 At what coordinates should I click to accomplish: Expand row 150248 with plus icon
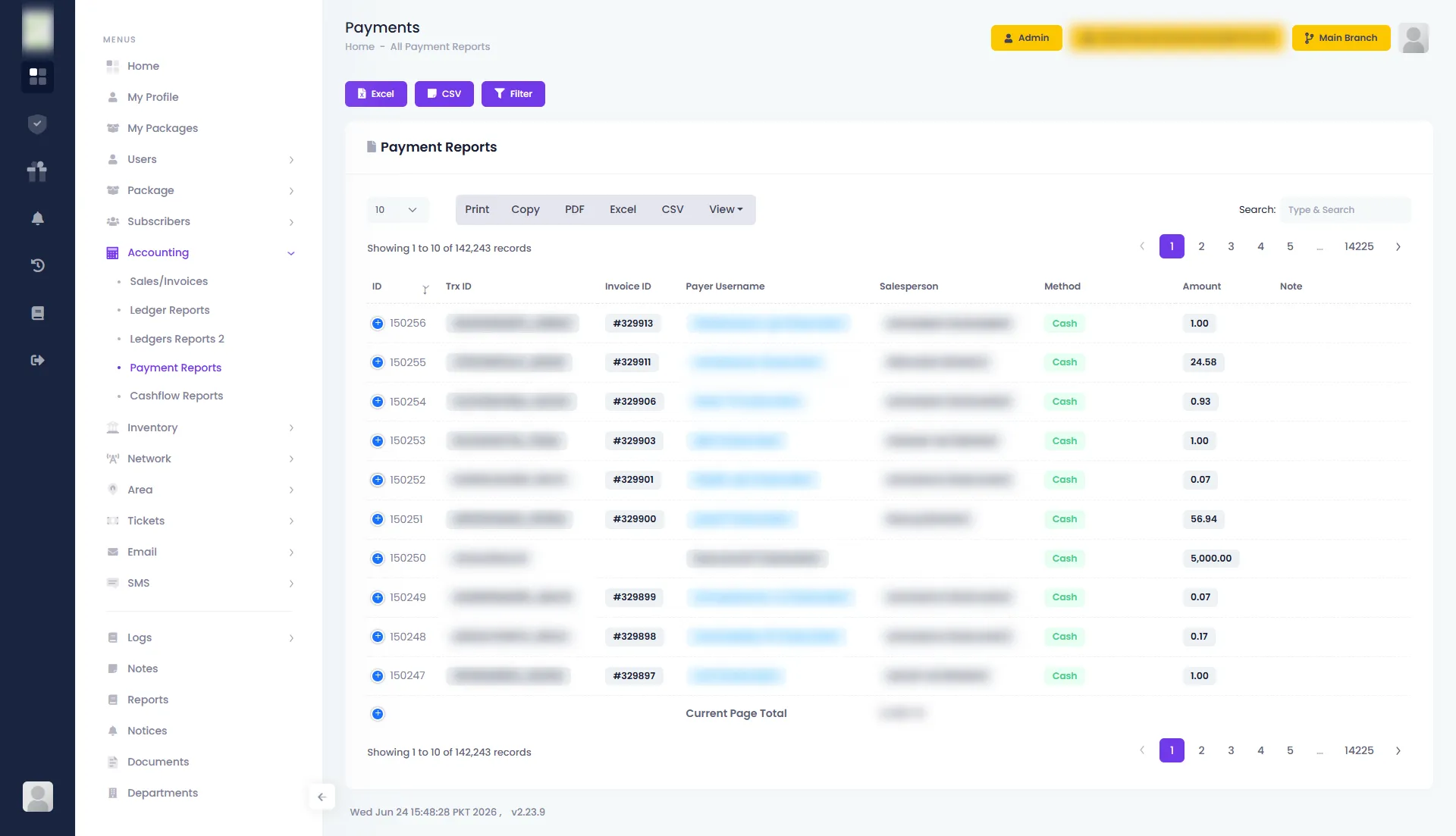[x=378, y=637]
